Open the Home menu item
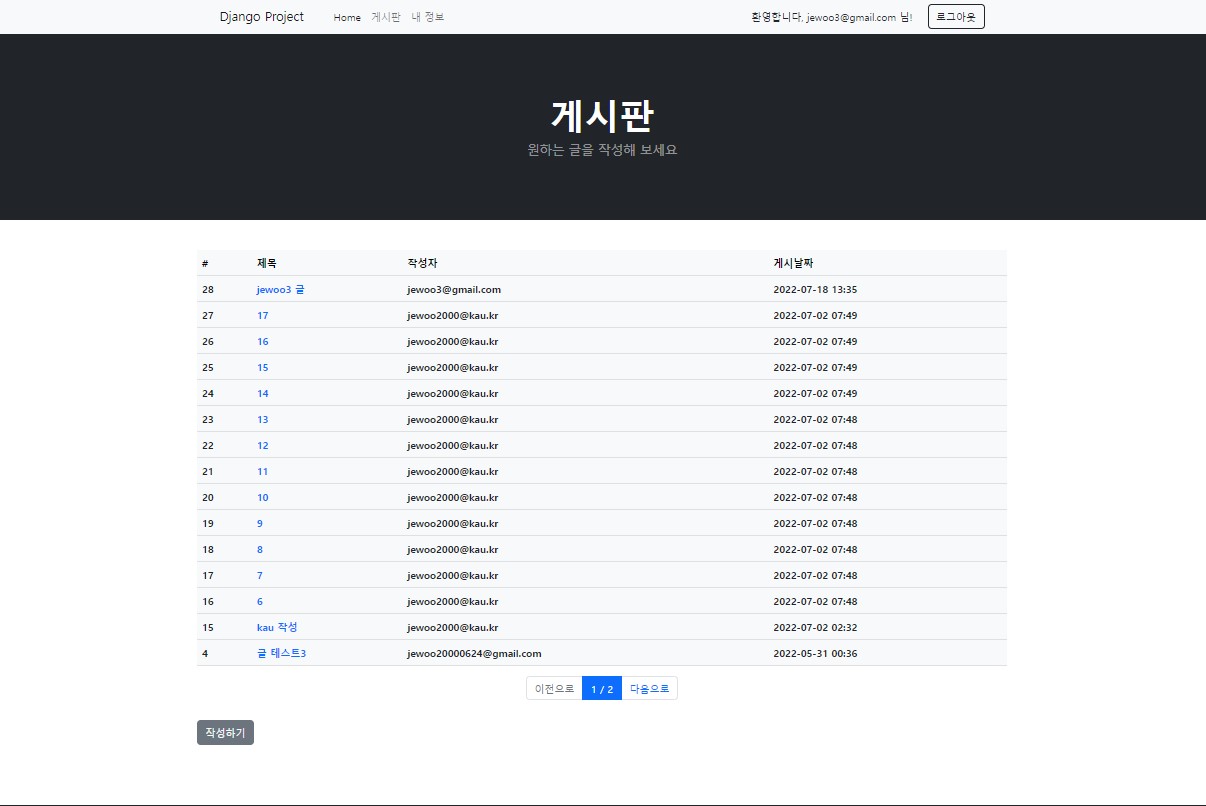The image size is (1206, 806). 347,17
